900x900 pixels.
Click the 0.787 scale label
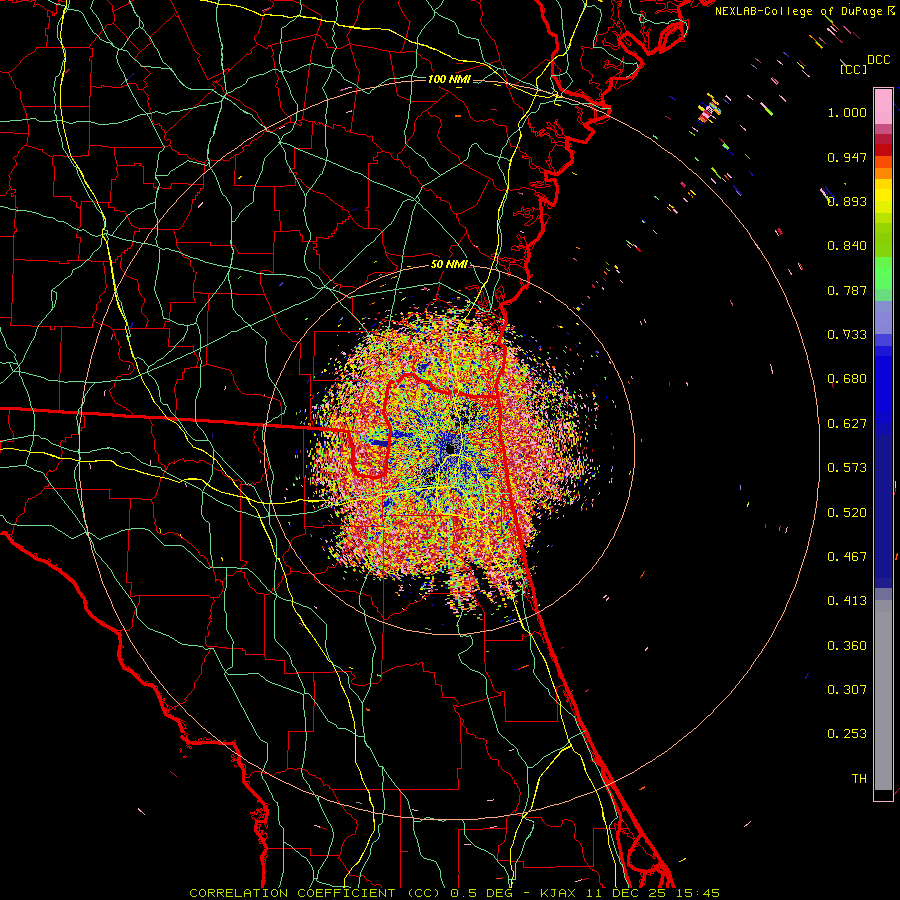click(847, 290)
